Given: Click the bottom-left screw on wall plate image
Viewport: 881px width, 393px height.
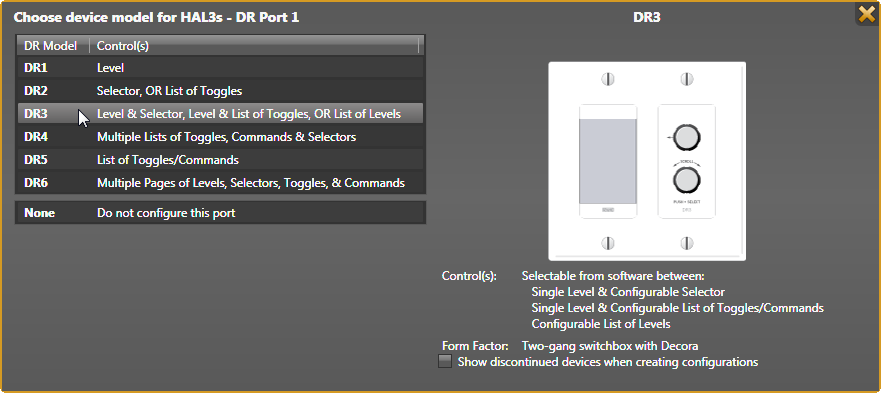Looking at the screenshot, I should pyautogui.click(x=607, y=243).
